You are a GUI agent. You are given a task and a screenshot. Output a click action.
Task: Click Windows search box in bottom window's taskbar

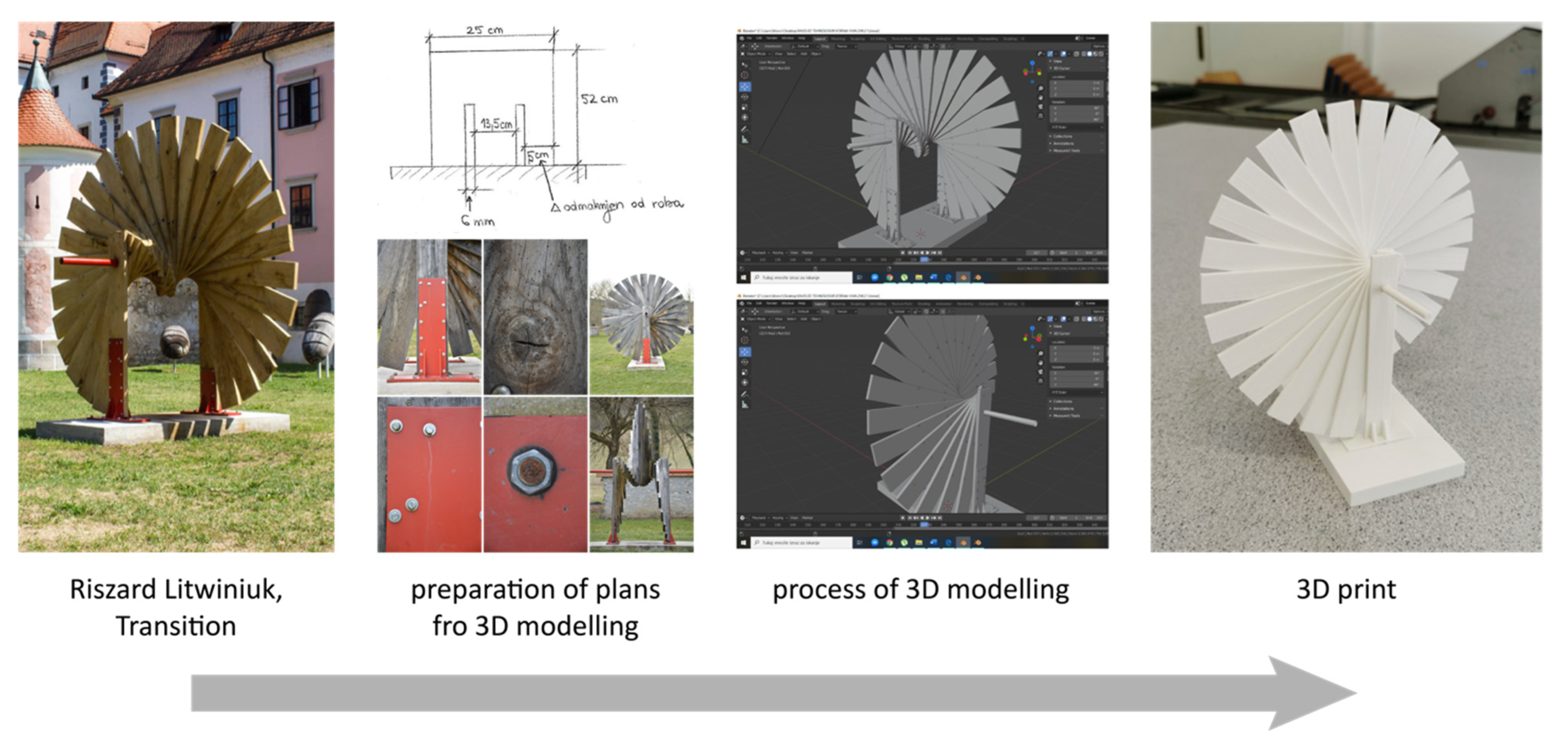click(802, 542)
